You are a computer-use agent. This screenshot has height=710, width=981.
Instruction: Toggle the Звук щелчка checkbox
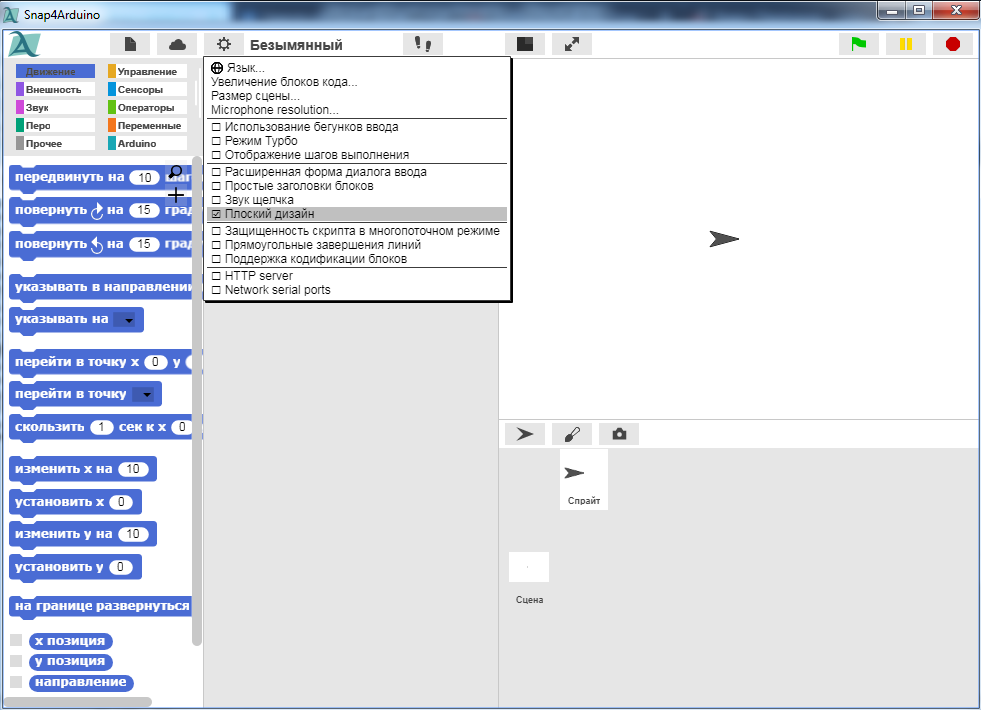click(216, 200)
